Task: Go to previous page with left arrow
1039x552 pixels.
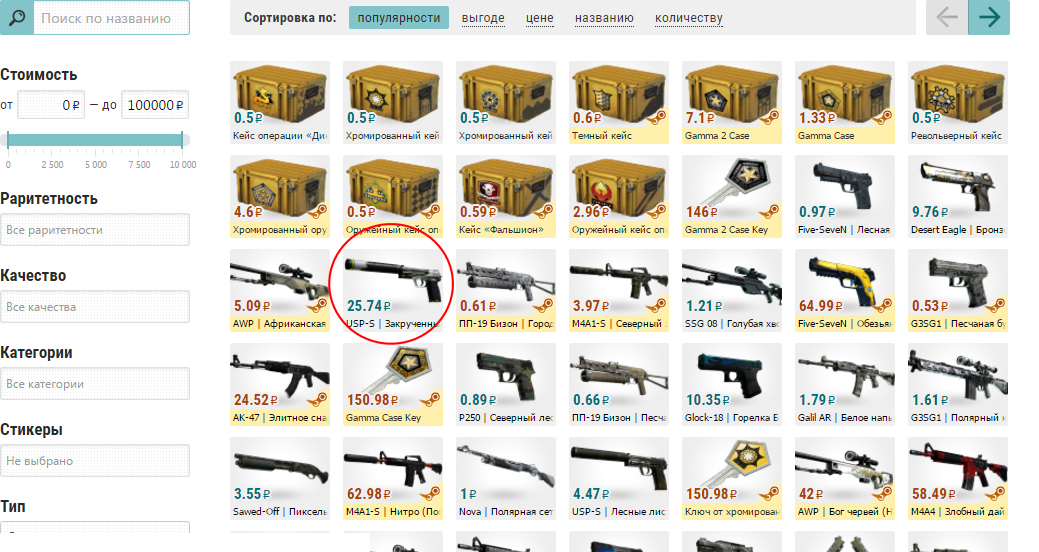Action: [947, 17]
